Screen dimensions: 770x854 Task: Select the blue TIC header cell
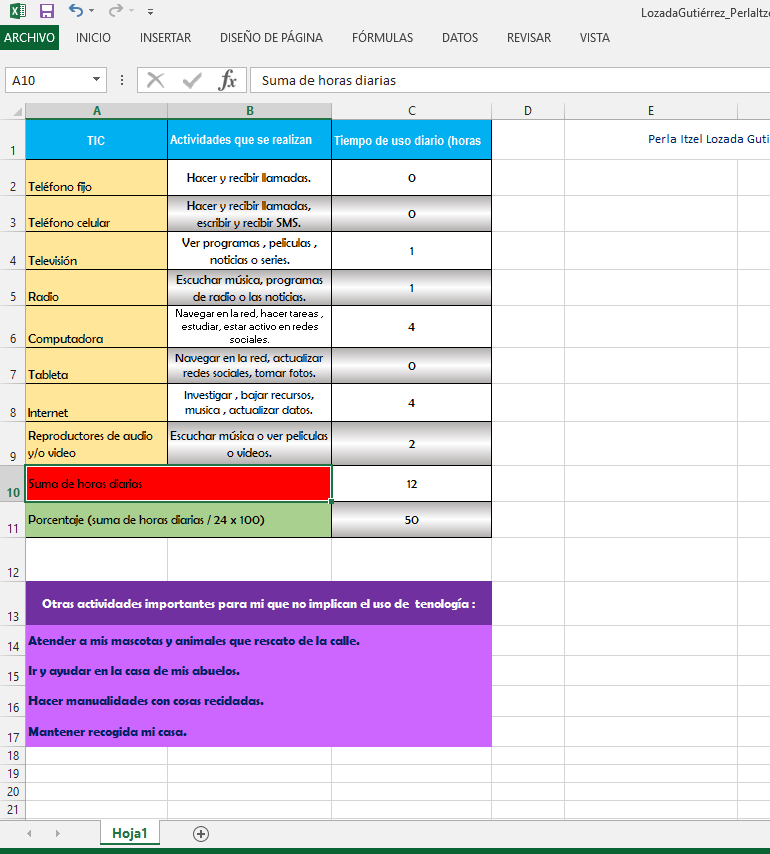96,140
